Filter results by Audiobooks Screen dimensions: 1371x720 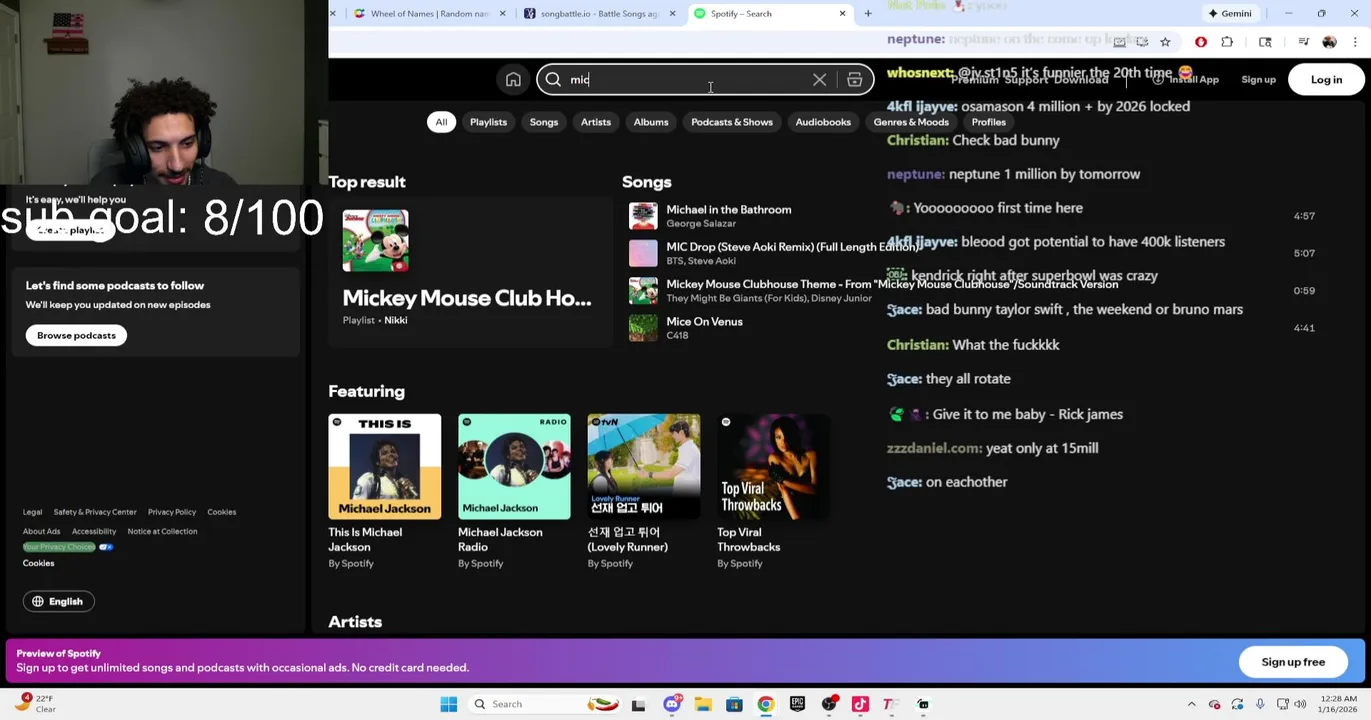click(823, 122)
